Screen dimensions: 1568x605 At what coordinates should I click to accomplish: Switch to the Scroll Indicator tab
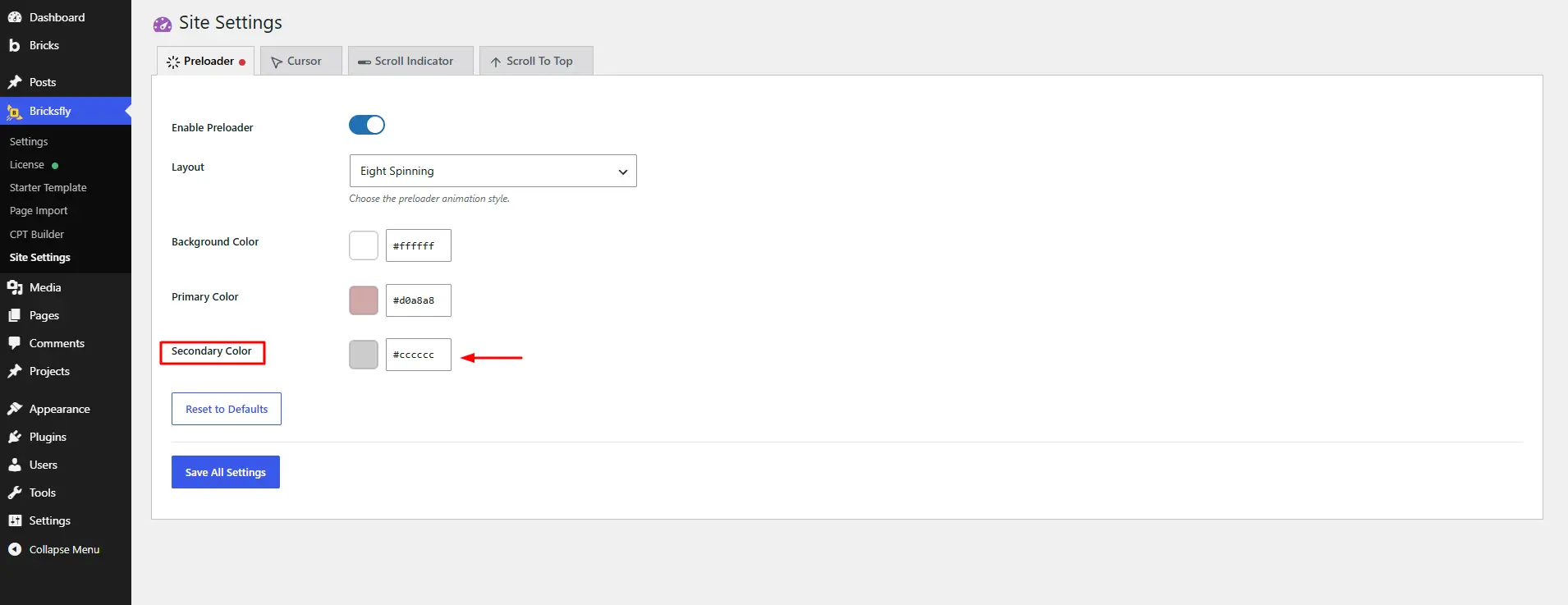click(x=410, y=61)
